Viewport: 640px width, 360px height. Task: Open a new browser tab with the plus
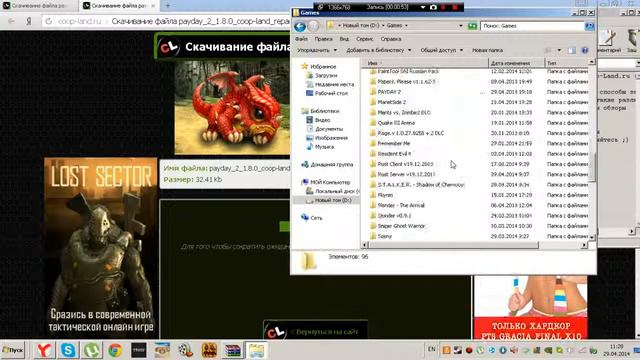pos(167,5)
